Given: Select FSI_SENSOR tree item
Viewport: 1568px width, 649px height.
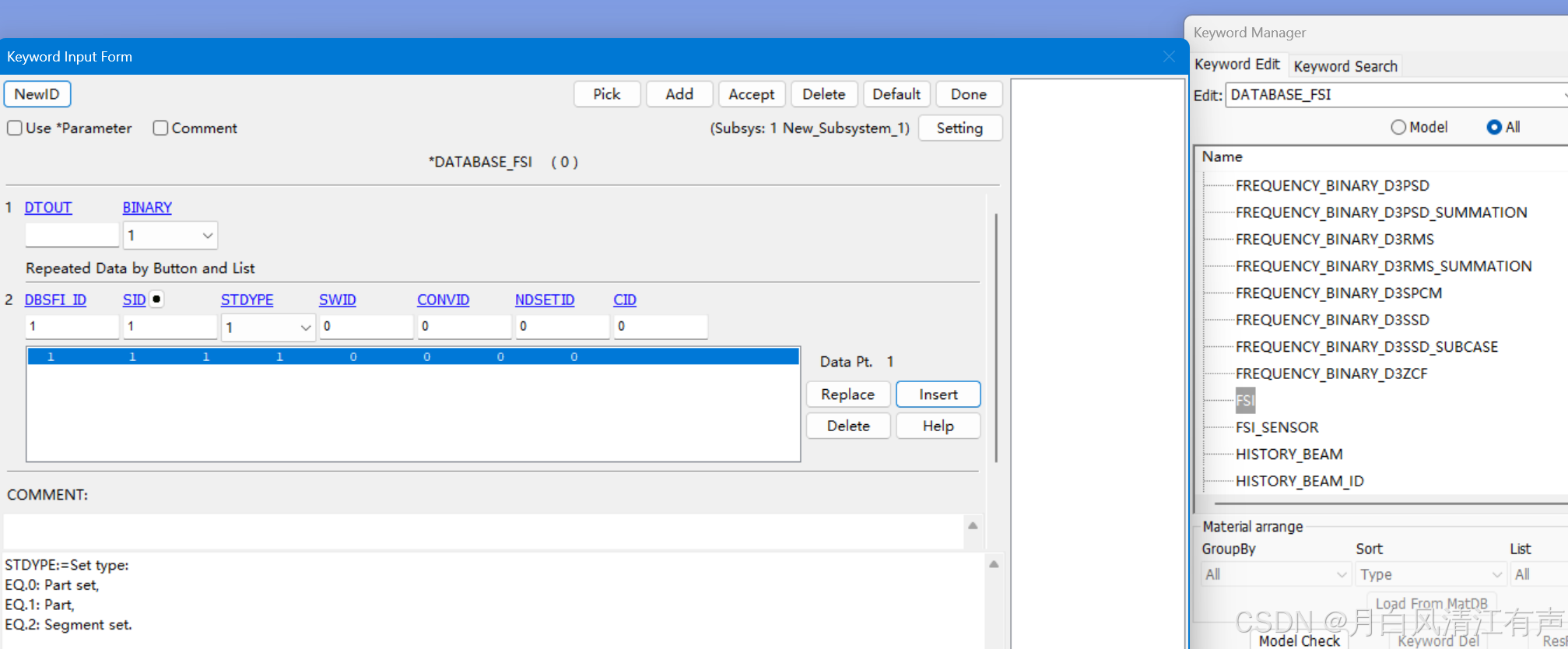Looking at the screenshot, I should tap(1277, 427).
